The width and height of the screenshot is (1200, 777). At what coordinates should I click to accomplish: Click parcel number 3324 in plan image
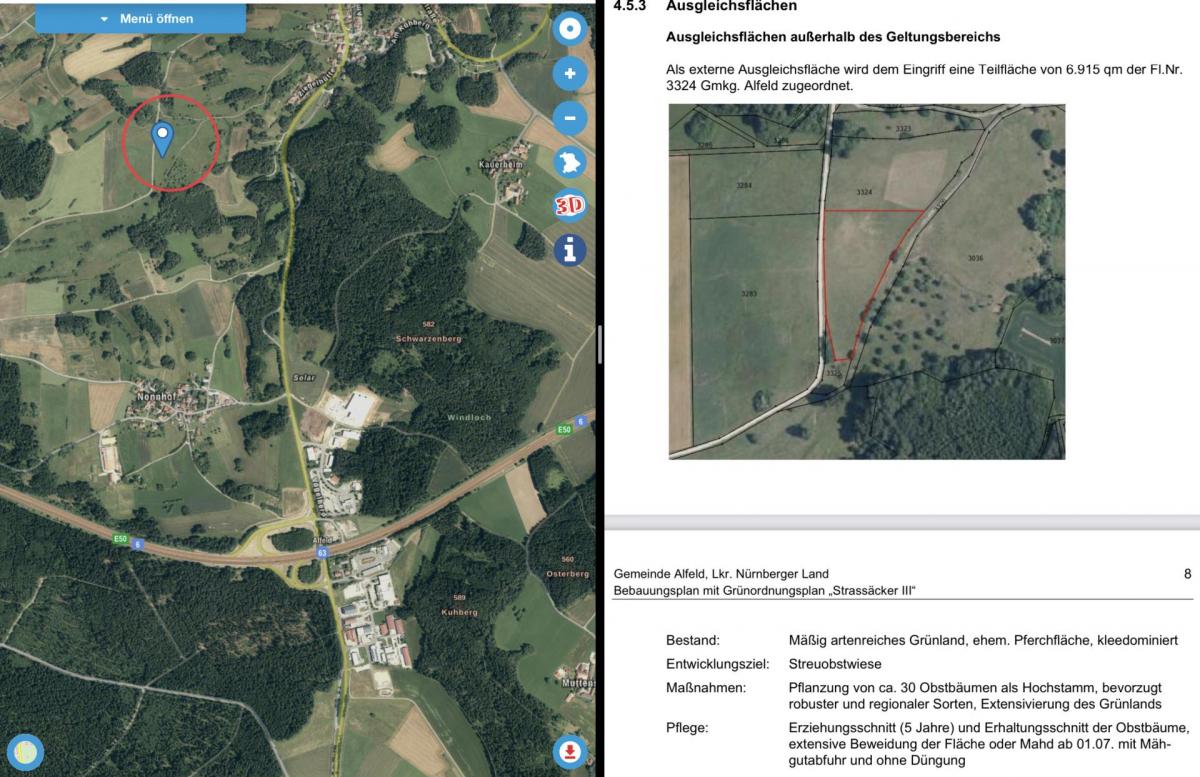pyautogui.click(x=864, y=192)
